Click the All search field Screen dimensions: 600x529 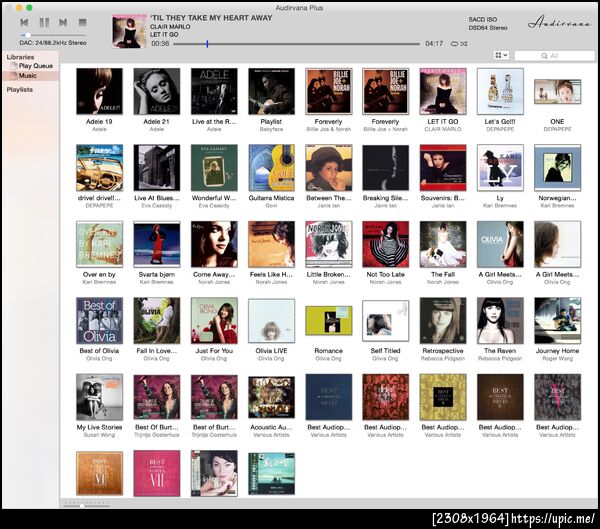(x=554, y=56)
